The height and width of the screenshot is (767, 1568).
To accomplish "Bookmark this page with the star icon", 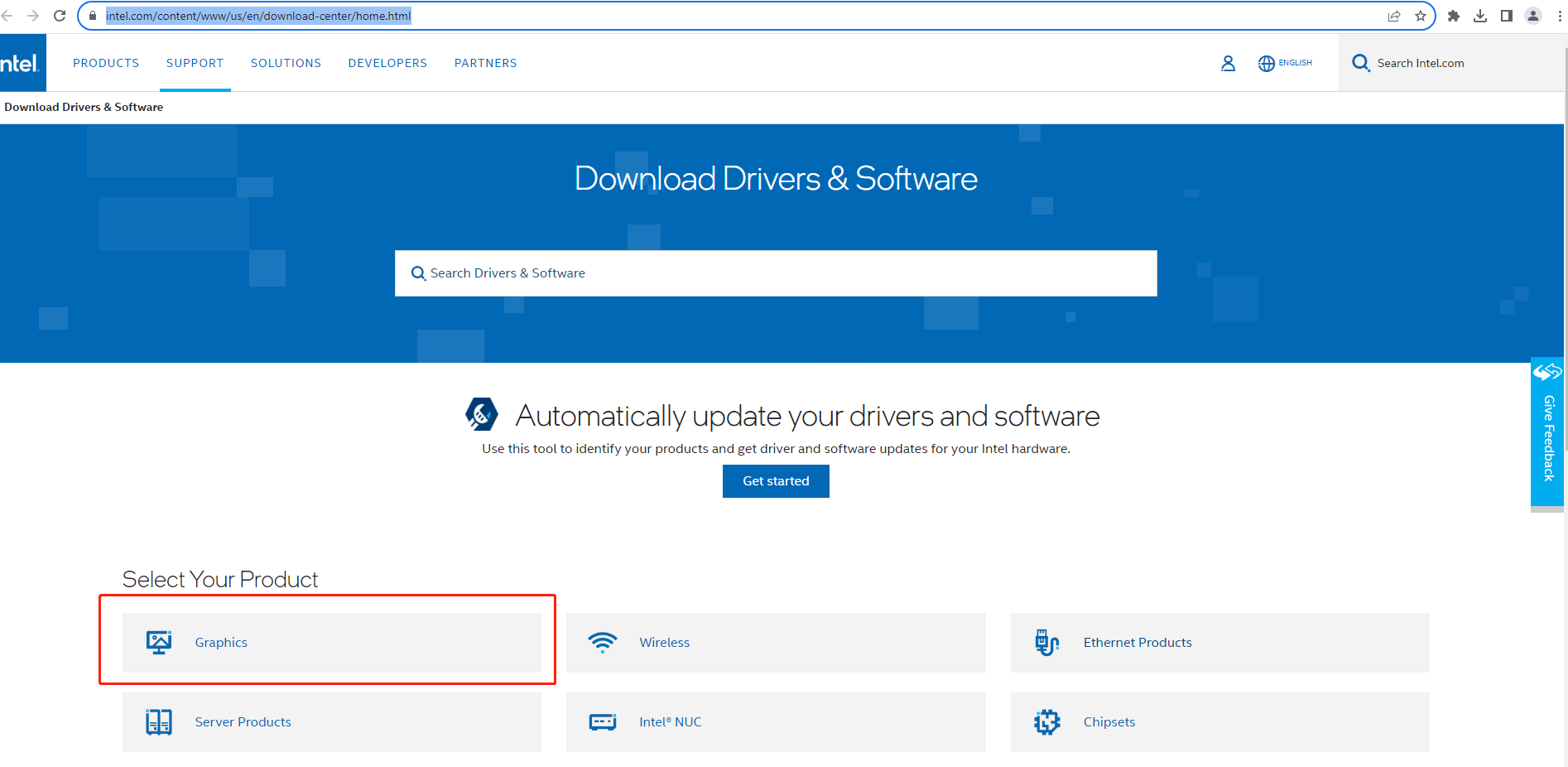I will [x=1421, y=16].
